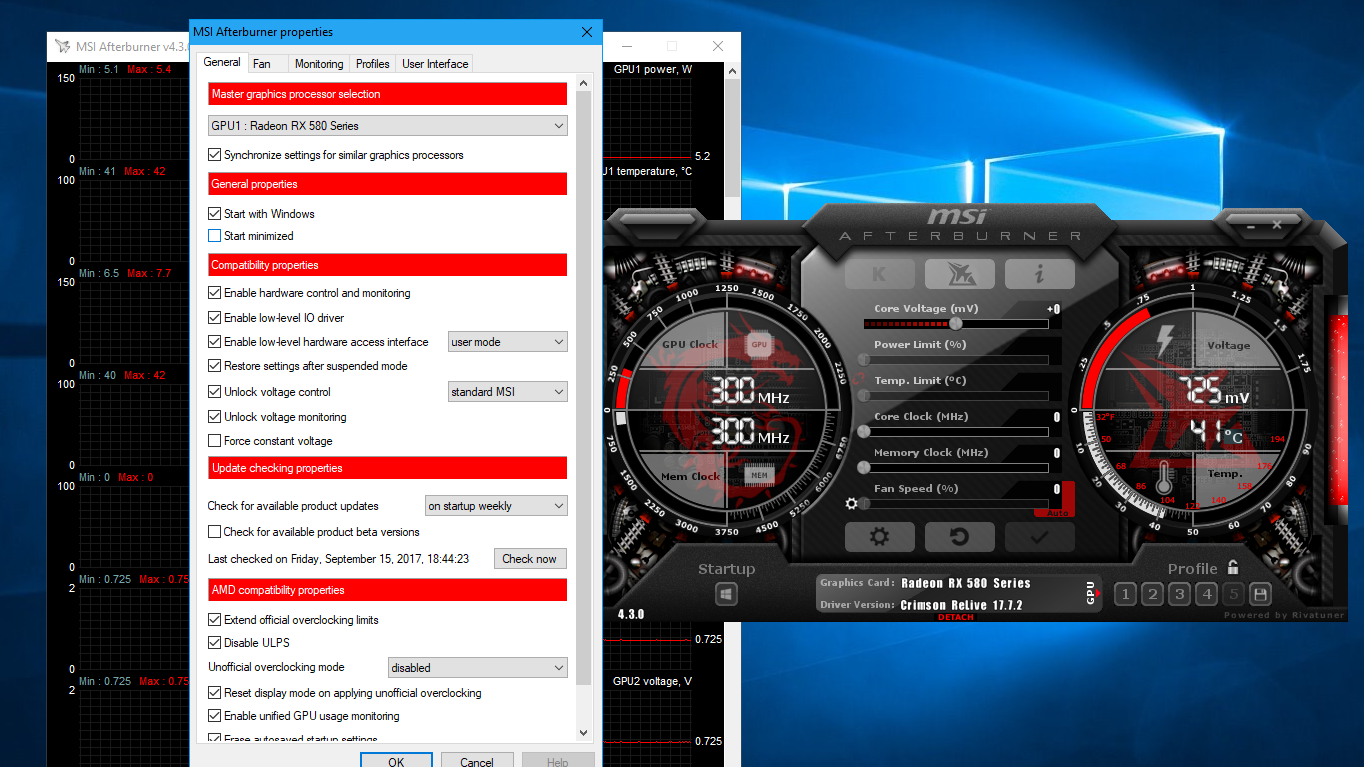Enable Force constant voltage
The height and width of the screenshot is (767, 1364).
click(214, 441)
